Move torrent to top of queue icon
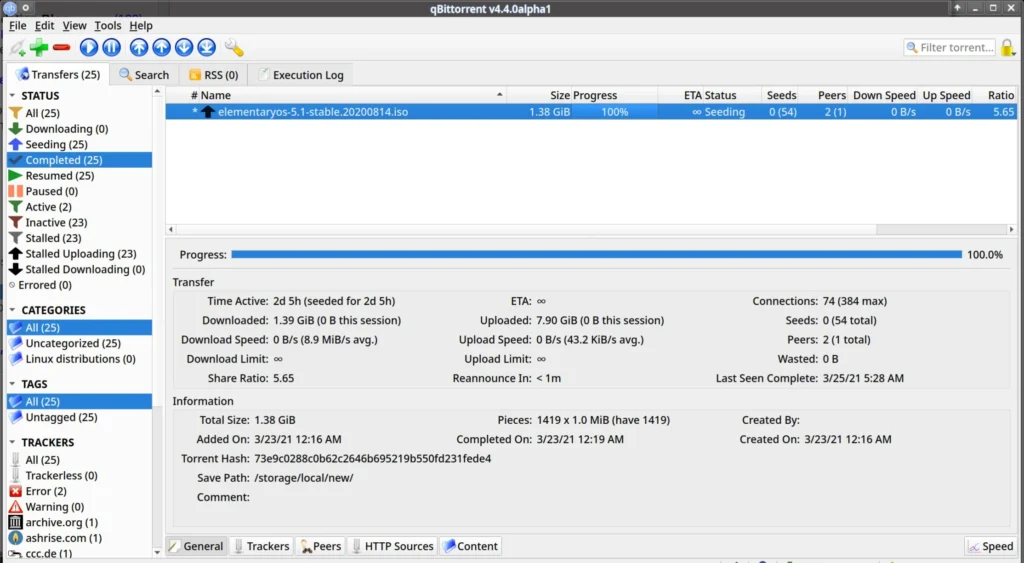Screen dimensions: 1024x563 tap(138, 47)
